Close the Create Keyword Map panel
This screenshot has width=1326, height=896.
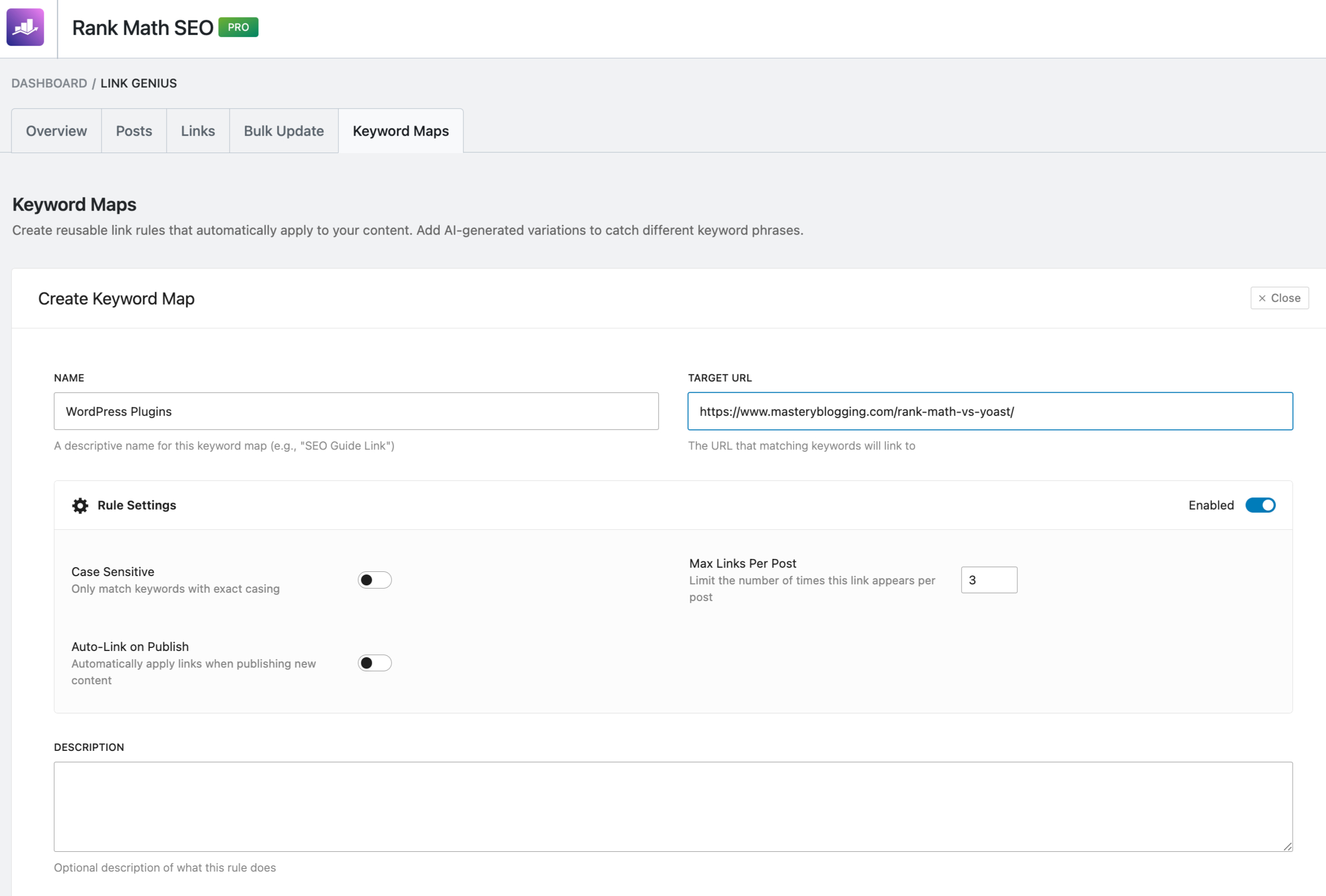(1279, 298)
